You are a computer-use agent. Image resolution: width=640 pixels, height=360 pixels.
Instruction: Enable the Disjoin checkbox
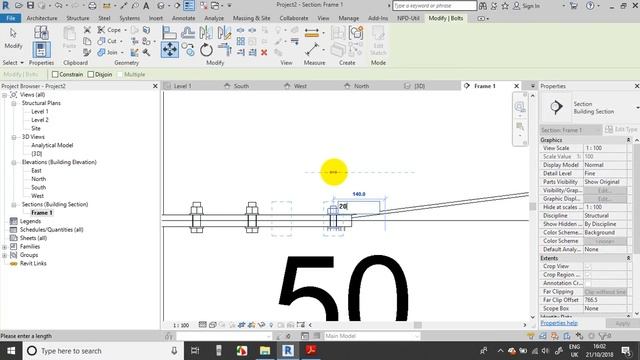[x=91, y=74]
